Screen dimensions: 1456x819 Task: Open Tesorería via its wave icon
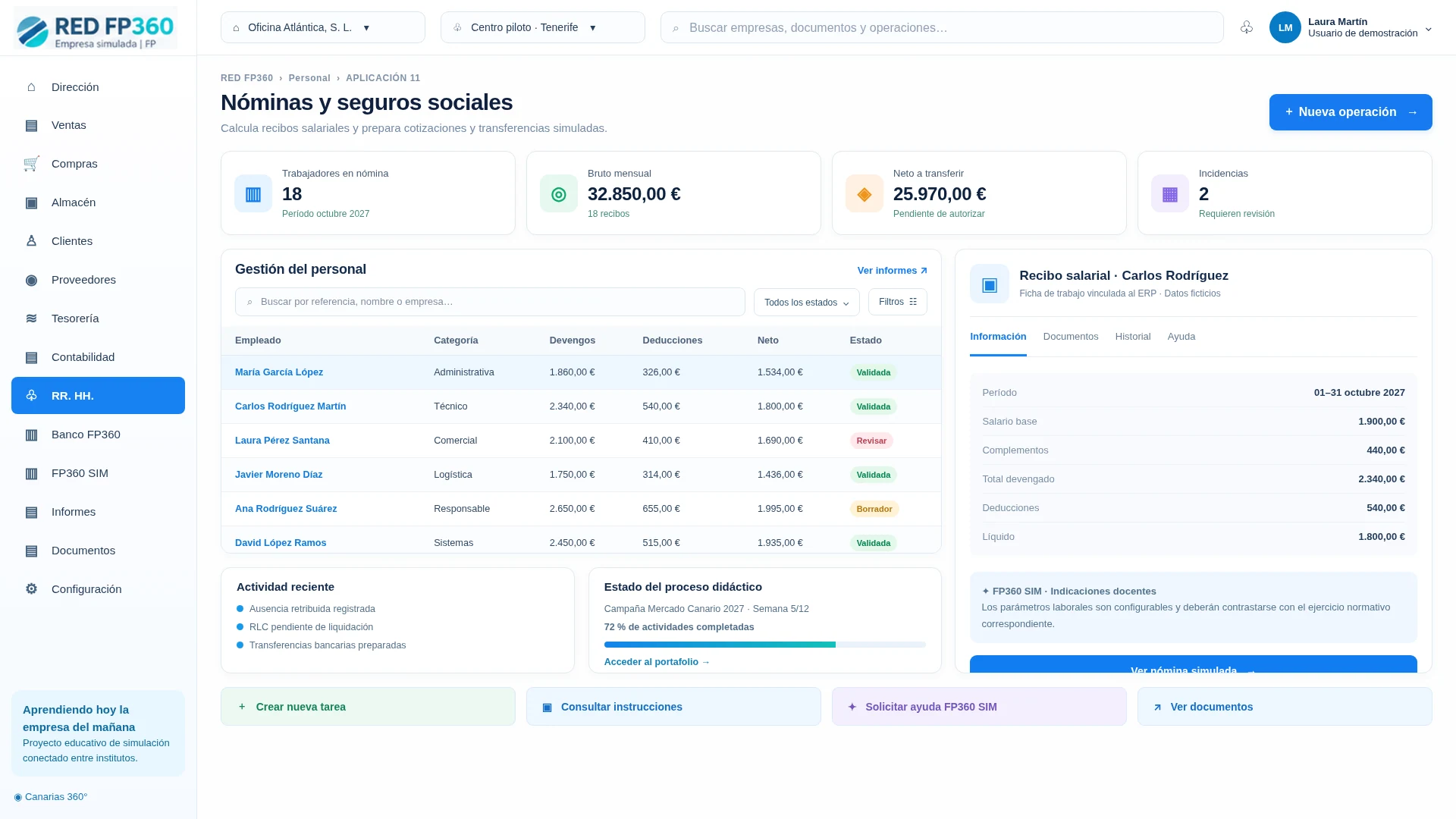click(31, 318)
